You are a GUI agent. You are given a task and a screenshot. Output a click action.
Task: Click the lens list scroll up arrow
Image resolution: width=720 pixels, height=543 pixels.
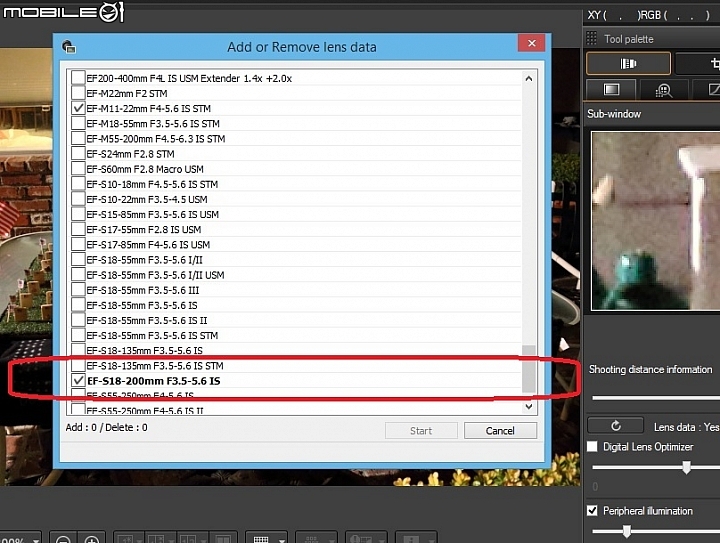click(529, 78)
